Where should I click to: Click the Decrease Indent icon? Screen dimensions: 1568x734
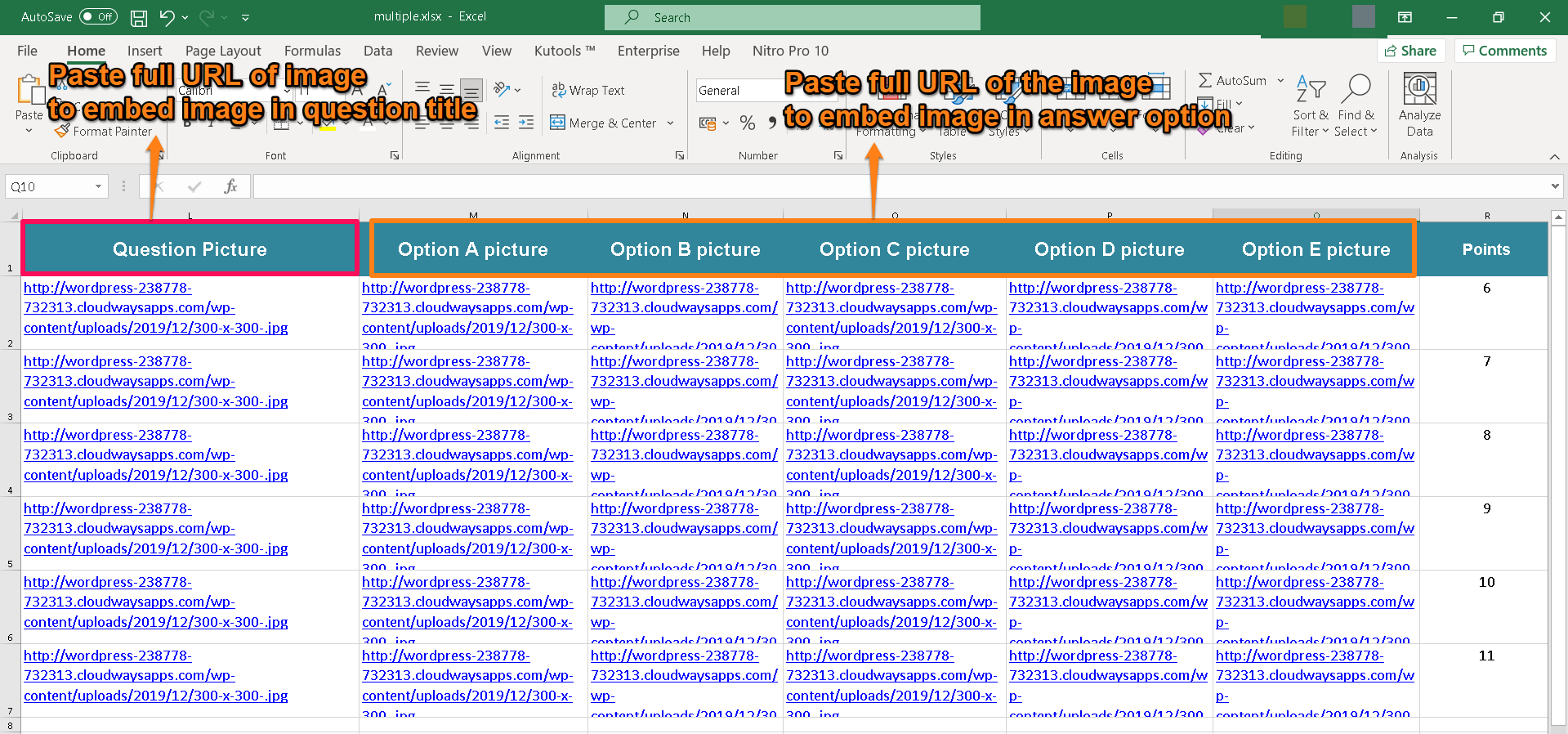pos(502,123)
